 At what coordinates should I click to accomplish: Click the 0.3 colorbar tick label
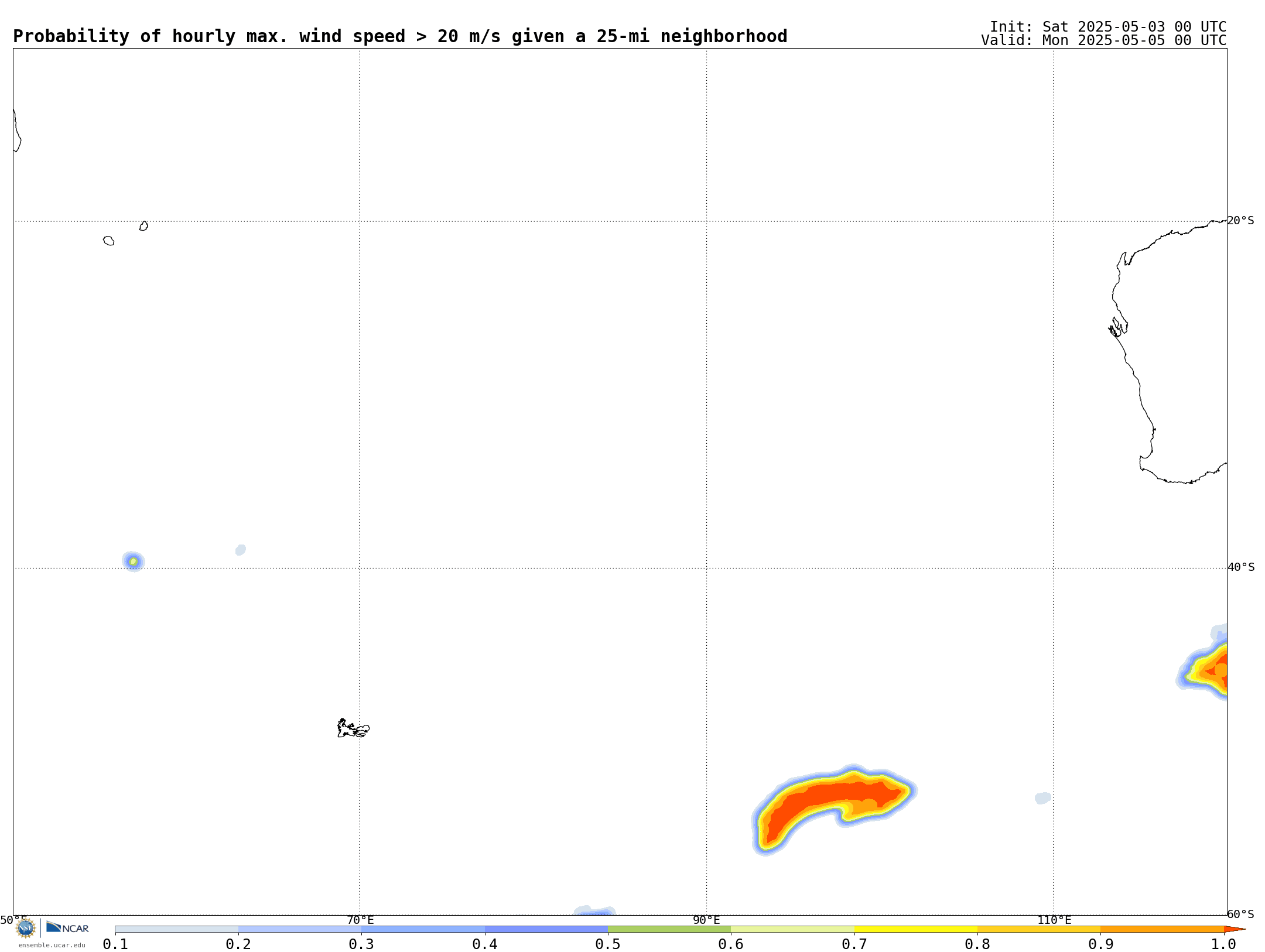tap(361, 944)
